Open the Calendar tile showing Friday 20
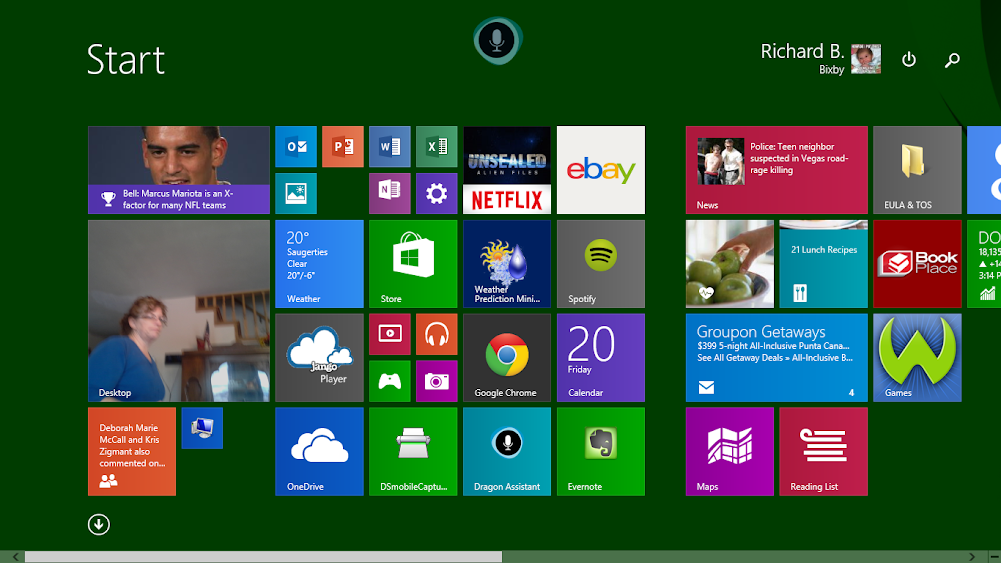The image size is (1001, 563). click(601, 357)
